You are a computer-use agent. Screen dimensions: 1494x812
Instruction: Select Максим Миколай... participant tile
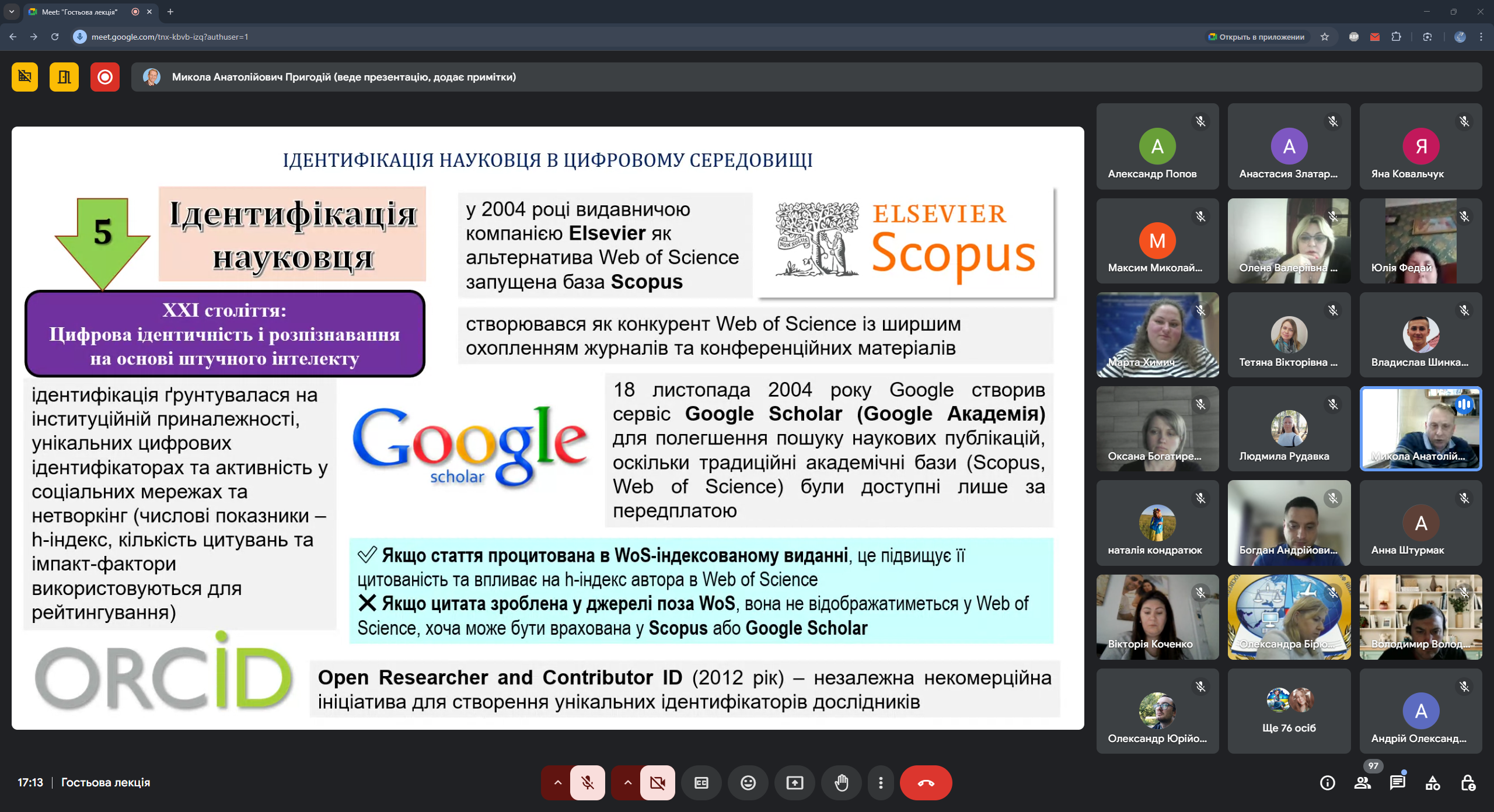(x=1158, y=241)
